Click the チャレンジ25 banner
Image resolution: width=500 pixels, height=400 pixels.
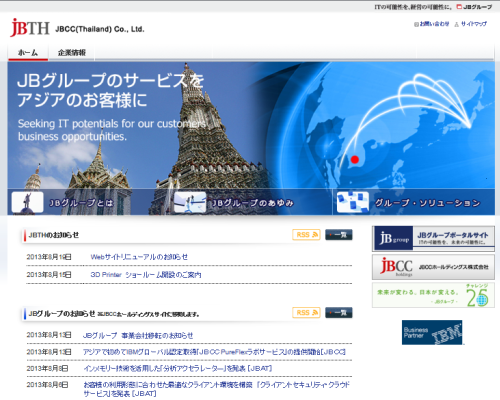(x=433, y=295)
